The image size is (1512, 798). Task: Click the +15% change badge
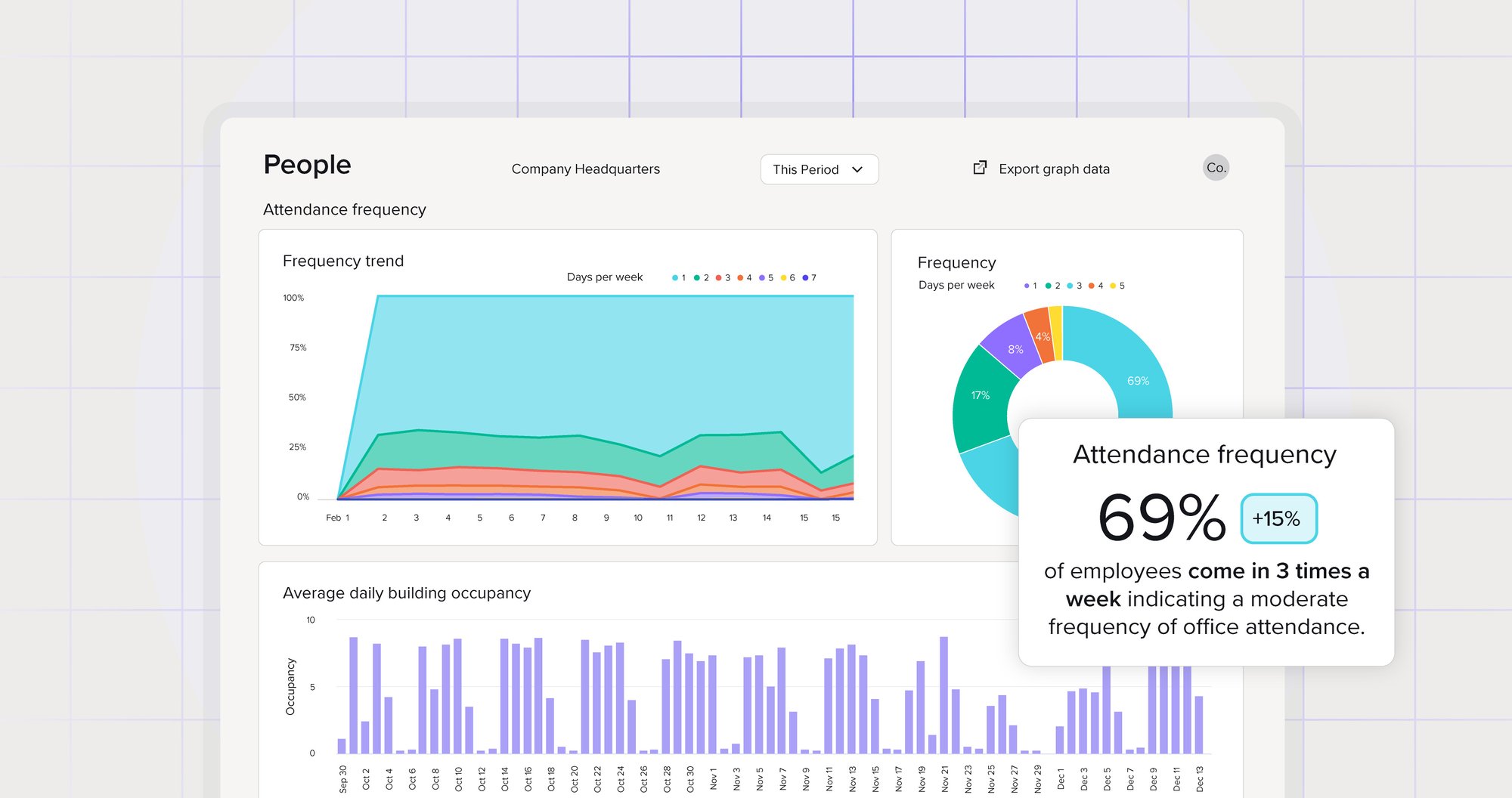1278,518
